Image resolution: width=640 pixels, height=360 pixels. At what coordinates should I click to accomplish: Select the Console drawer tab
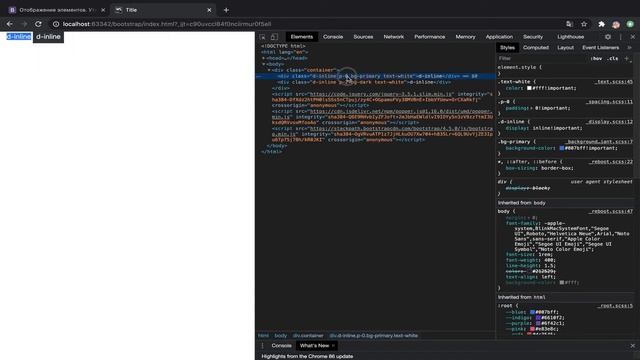pos(281,346)
